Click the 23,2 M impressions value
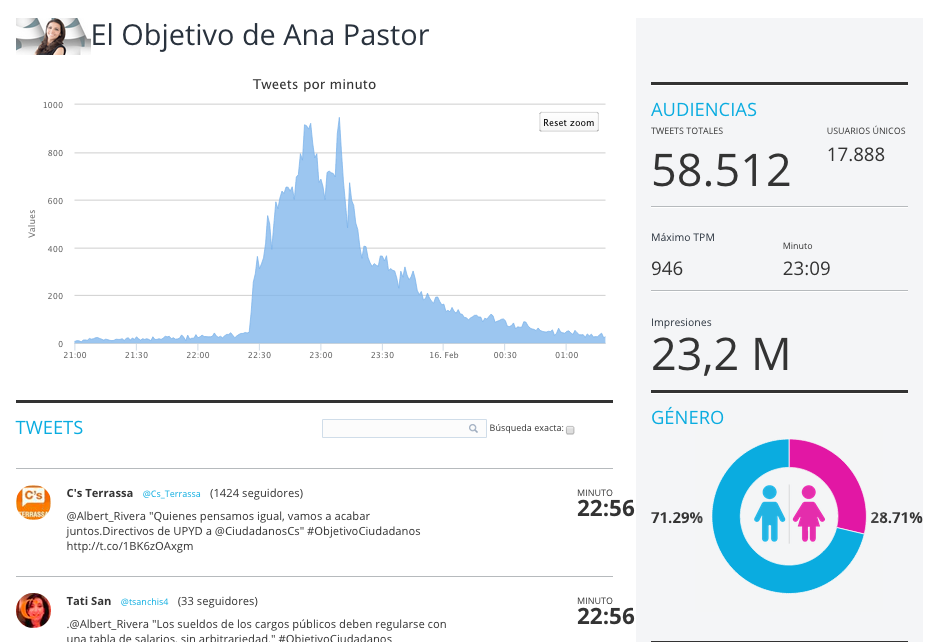The image size is (935, 642). pyautogui.click(x=720, y=355)
